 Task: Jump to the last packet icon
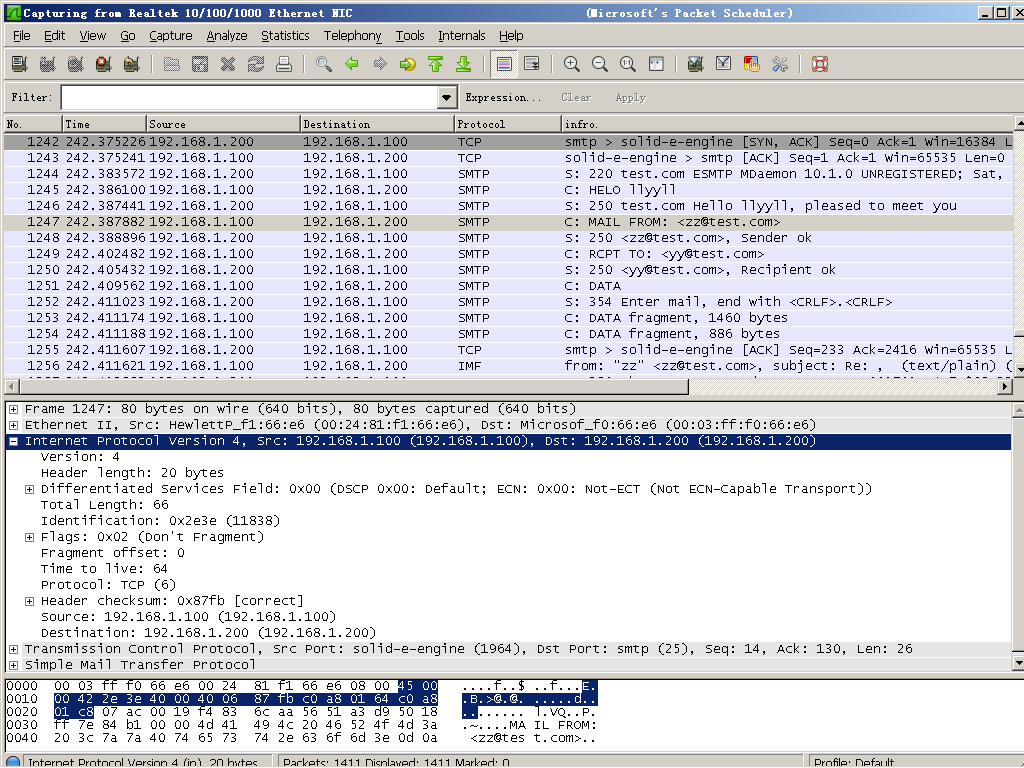[464, 64]
